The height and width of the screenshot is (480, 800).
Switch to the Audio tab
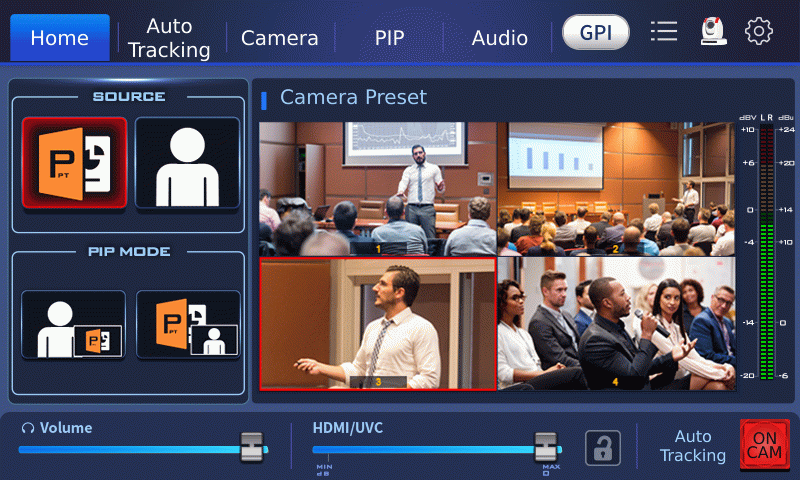[499, 38]
